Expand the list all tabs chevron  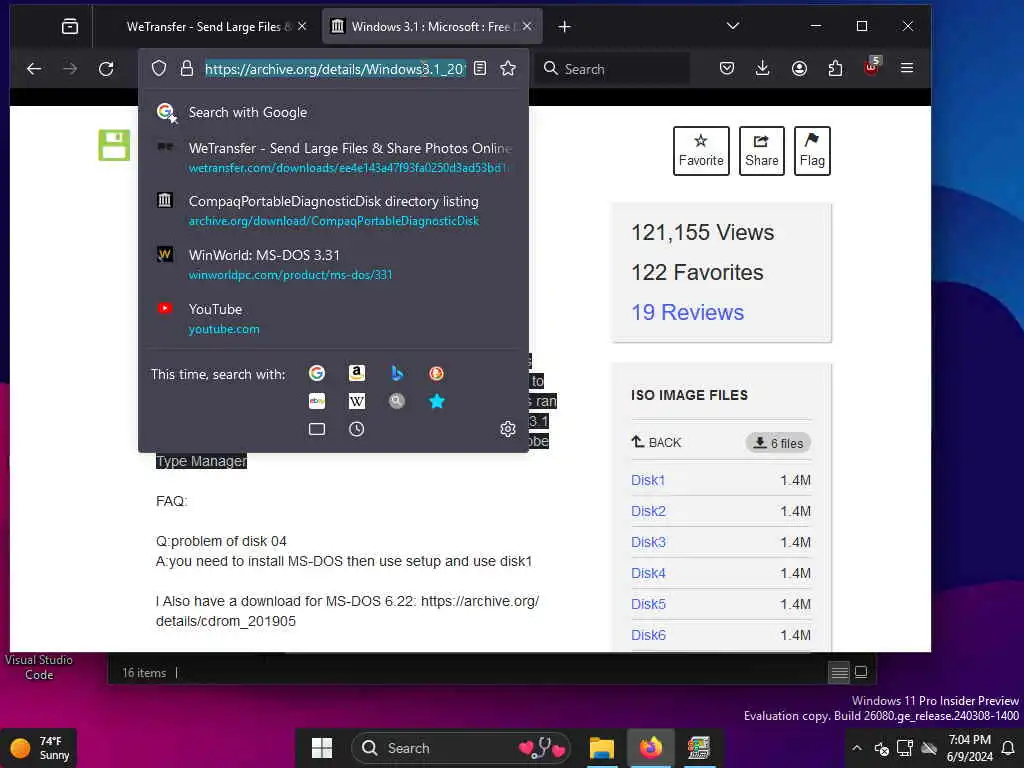tap(733, 26)
